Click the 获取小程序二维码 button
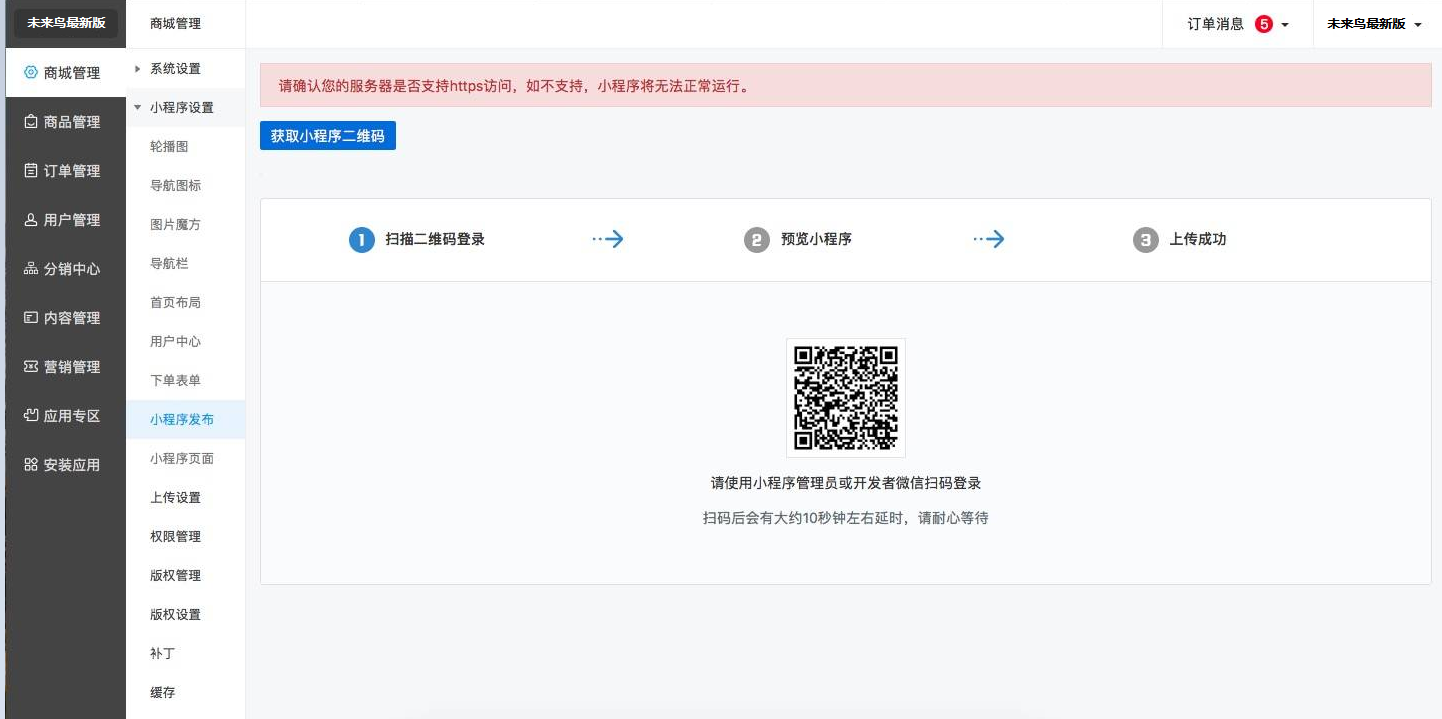This screenshot has width=1442, height=719. 328,136
